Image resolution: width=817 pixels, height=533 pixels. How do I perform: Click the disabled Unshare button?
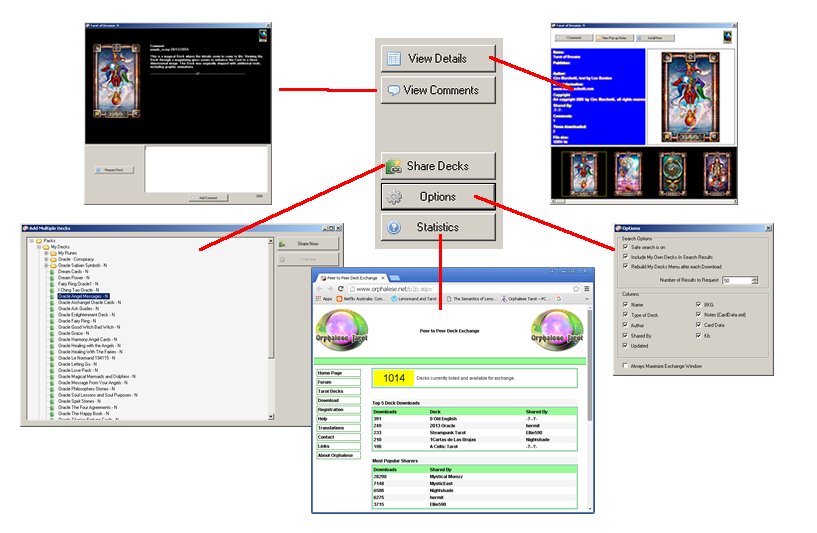(x=308, y=259)
